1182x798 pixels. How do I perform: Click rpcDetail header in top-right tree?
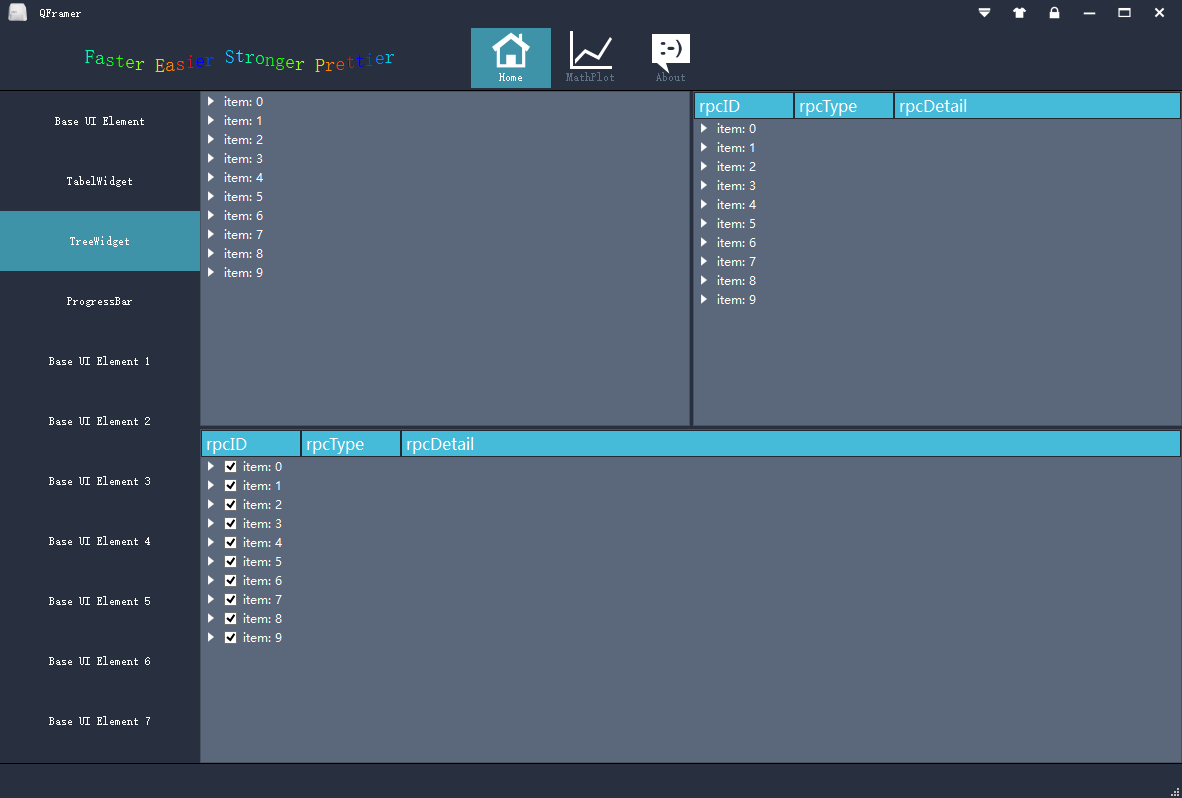[1037, 105]
